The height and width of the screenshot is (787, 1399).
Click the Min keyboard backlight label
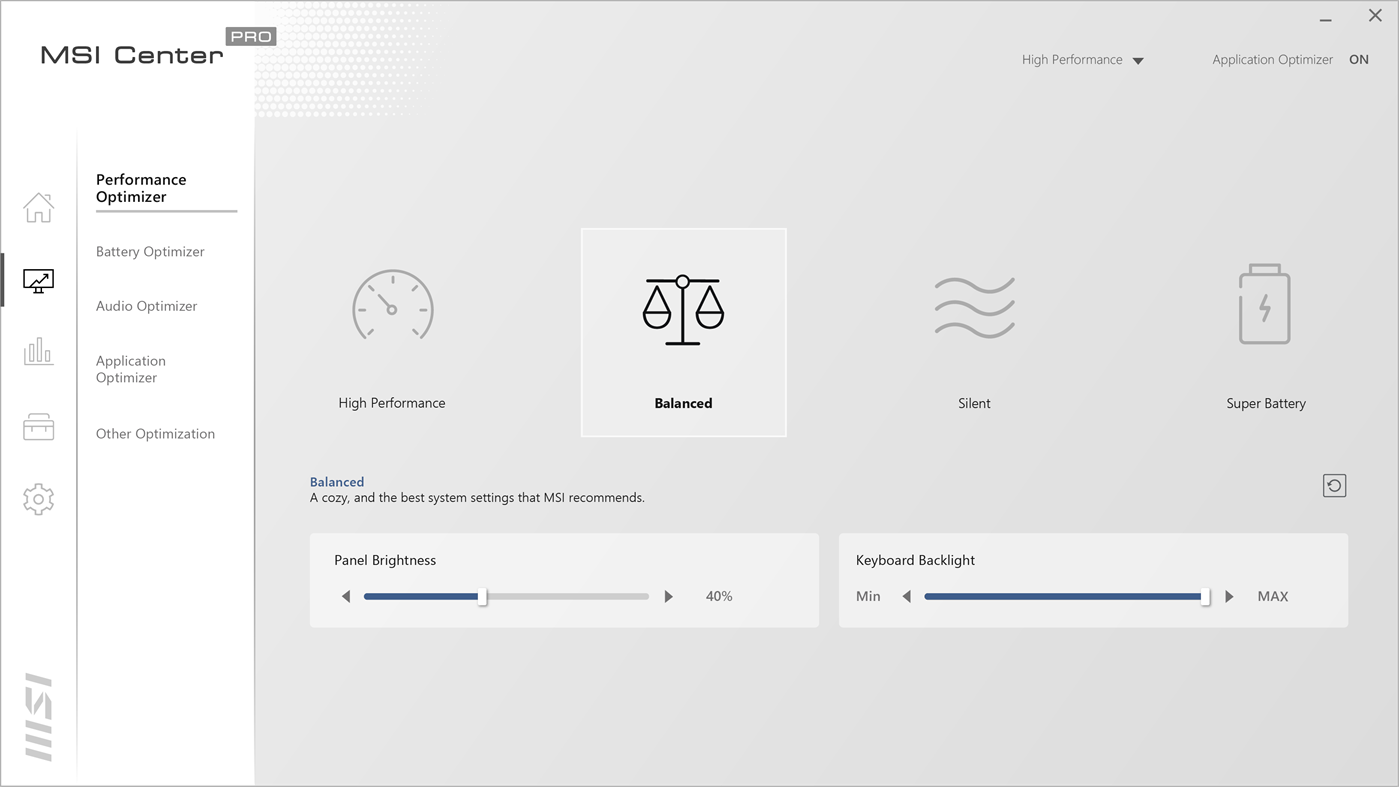[868, 596]
